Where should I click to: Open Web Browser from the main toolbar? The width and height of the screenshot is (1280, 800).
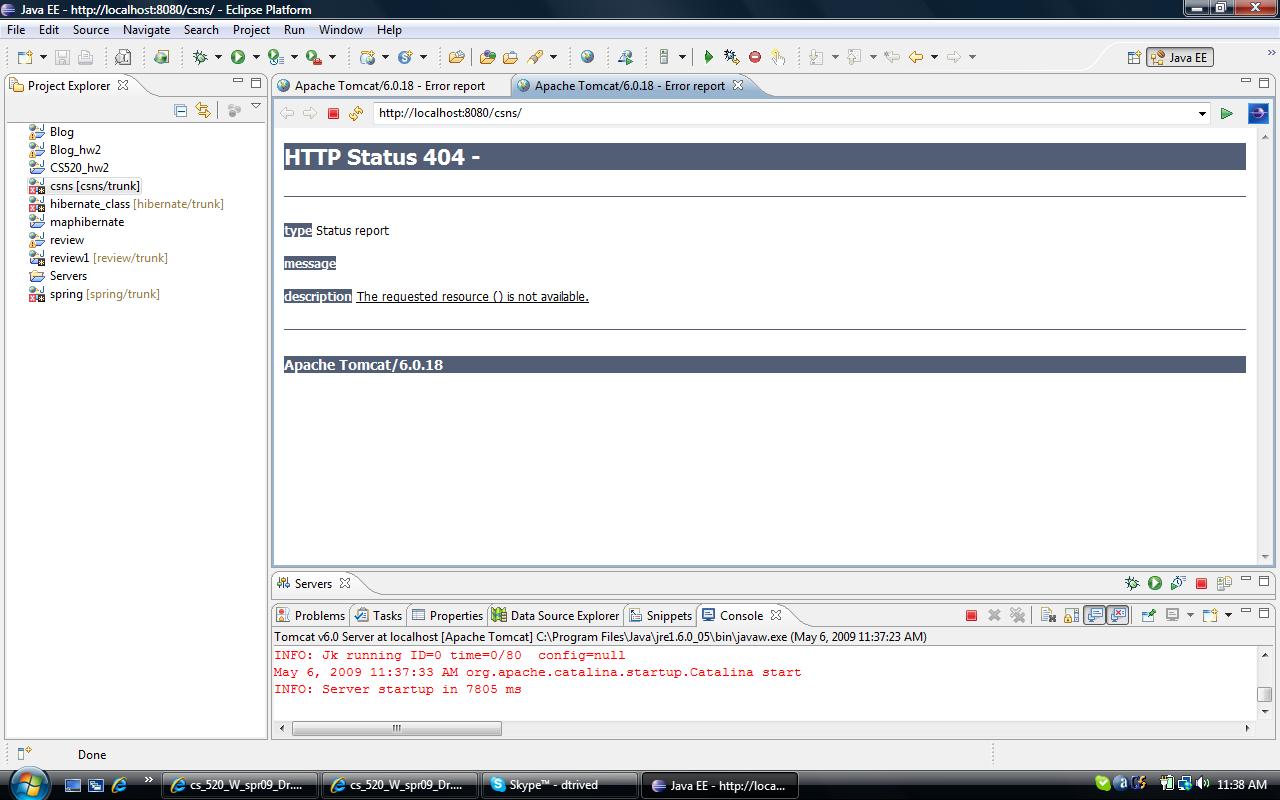[x=587, y=57]
